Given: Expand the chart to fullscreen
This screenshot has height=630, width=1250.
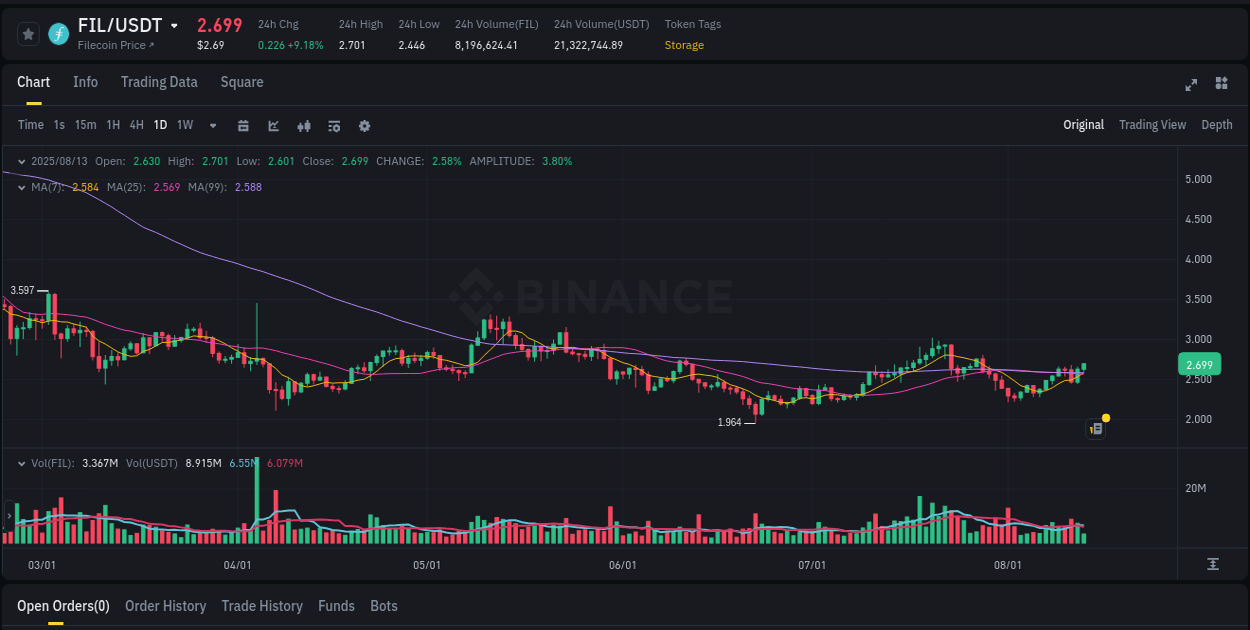Looking at the screenshot, I should pos(1191,85).
